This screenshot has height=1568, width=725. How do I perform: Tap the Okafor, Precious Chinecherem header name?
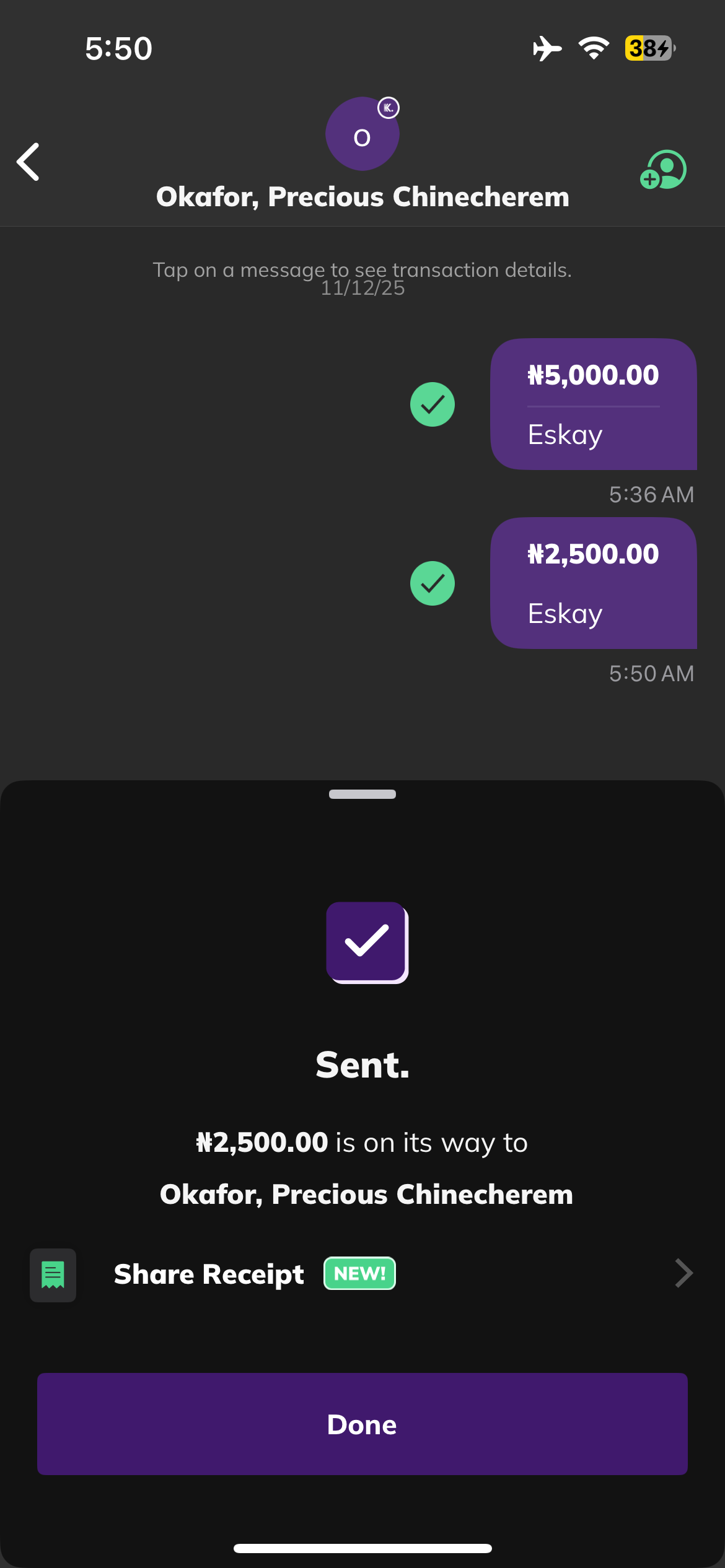[x=362, y=197]
